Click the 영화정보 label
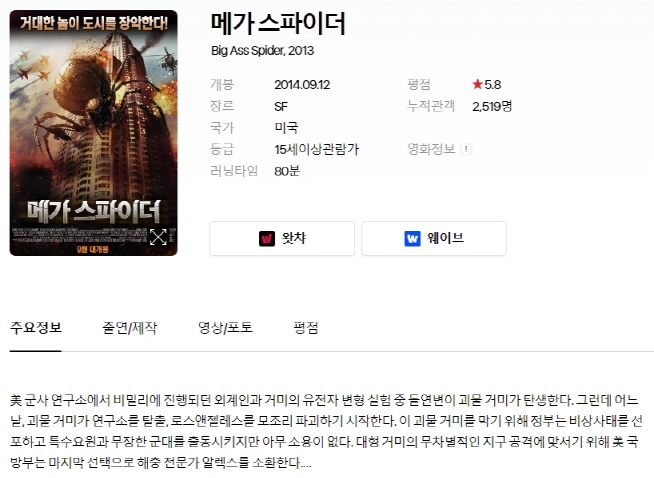The image size is (654, 478). [431, 149]
